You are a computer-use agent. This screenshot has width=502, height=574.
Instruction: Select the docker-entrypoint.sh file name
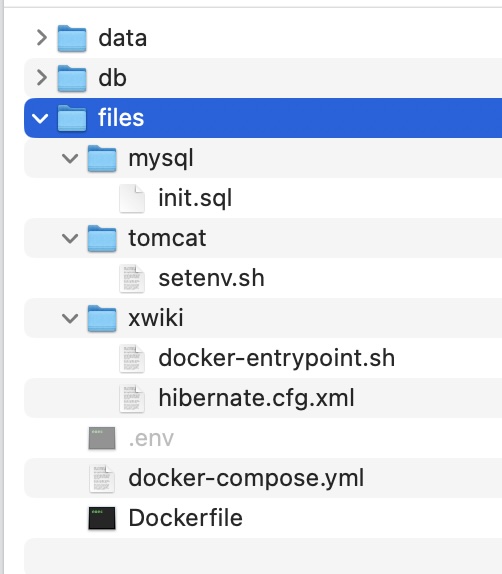click(x=276, y=358)
